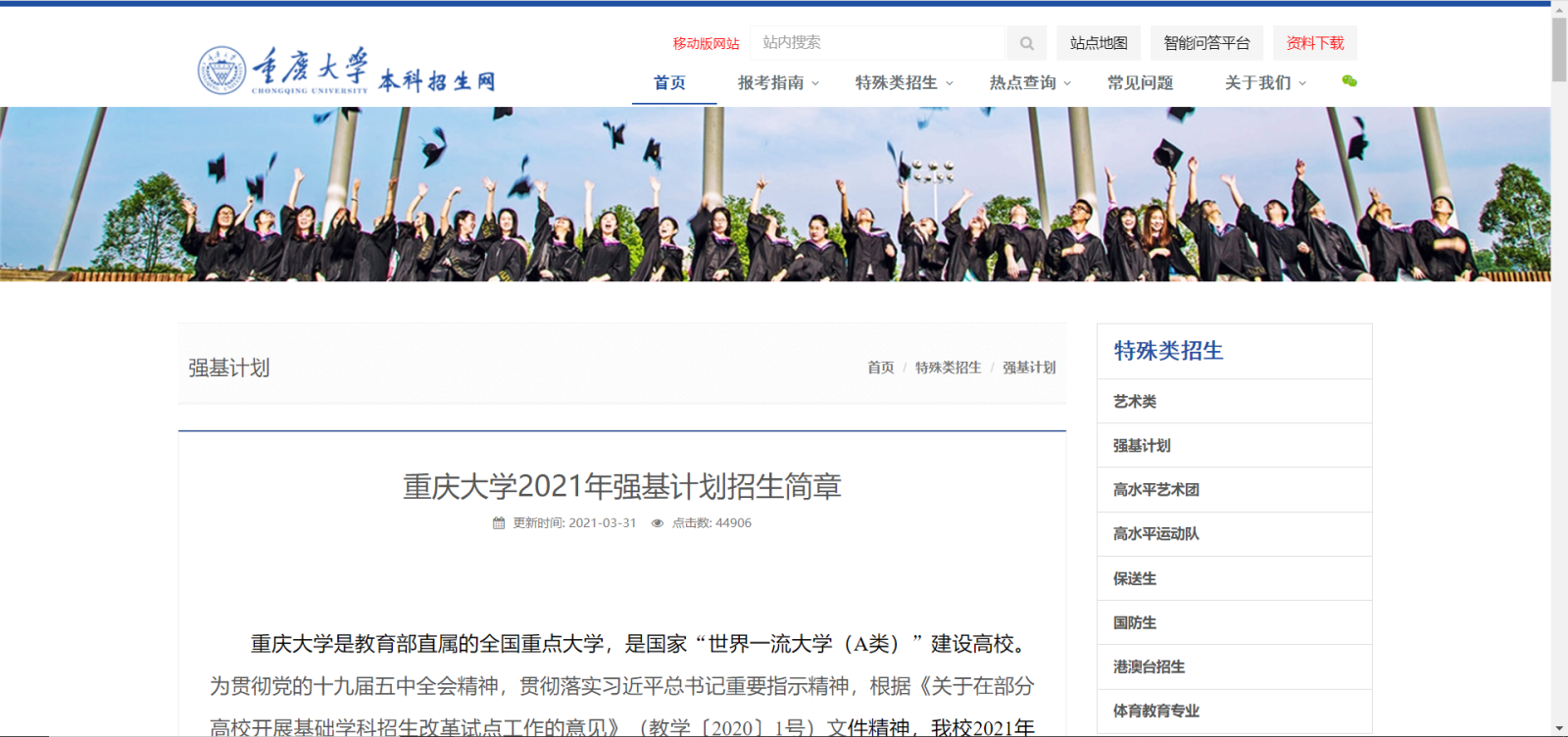
Task: Click the 本科招生网 site title text
Action: click(x=437, y=81)
